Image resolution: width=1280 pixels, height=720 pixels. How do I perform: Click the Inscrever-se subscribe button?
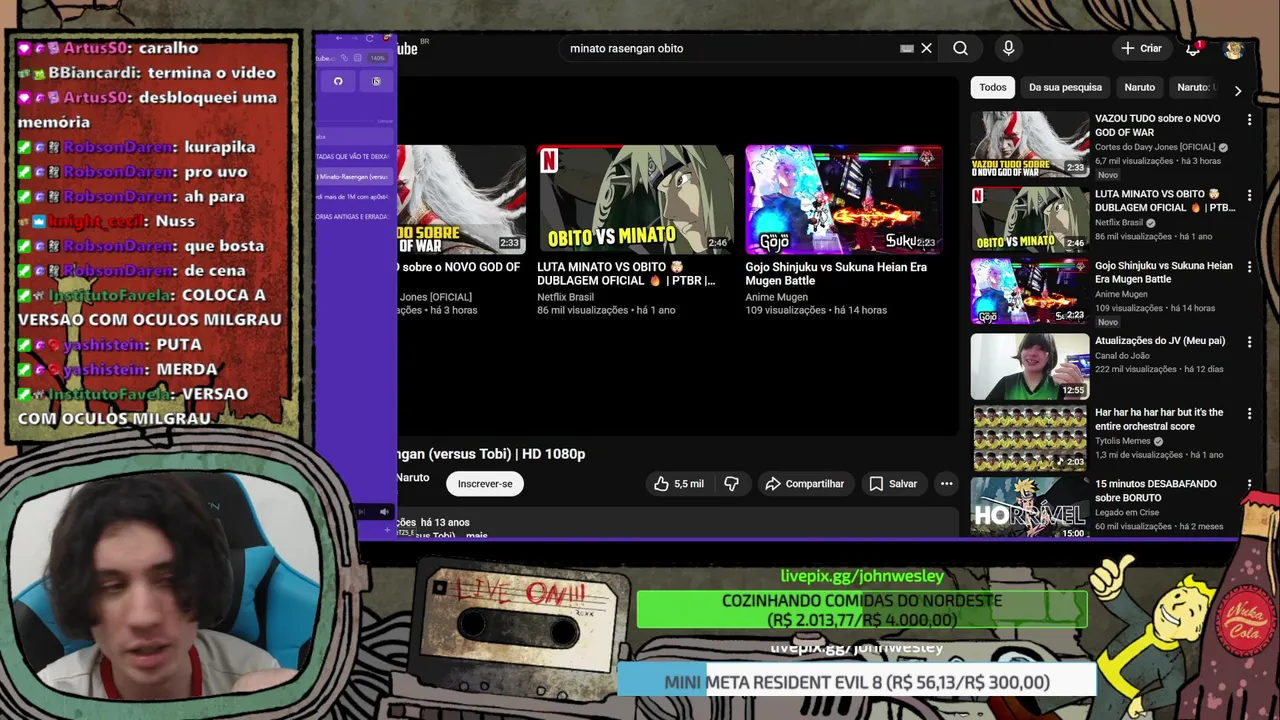[485, 484]
